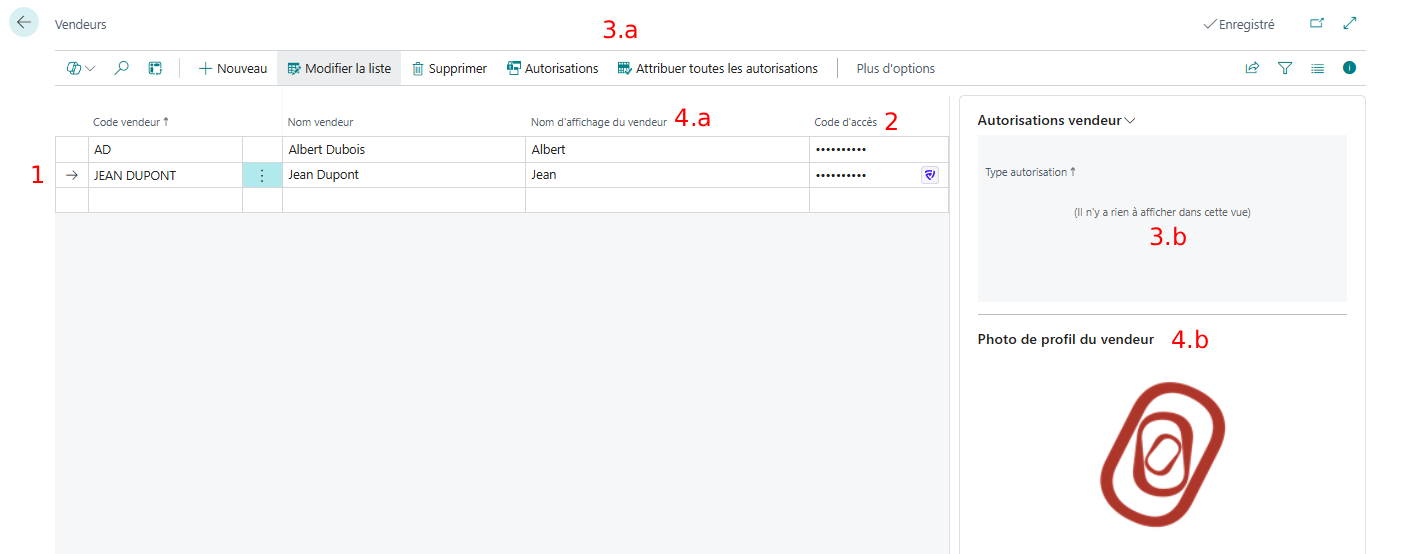Click the Jean display name cell

667,175
